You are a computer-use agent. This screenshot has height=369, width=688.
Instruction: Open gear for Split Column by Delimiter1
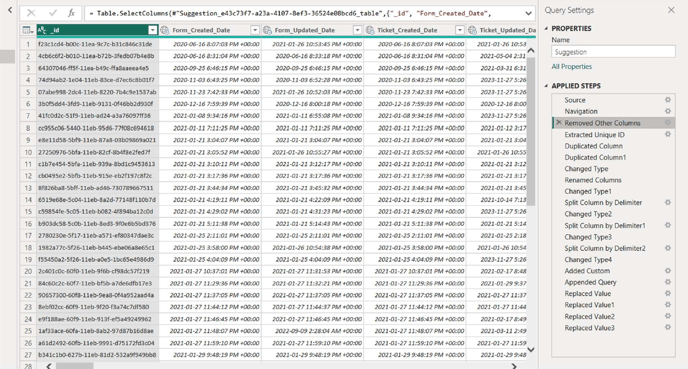[x=667, y=225]
